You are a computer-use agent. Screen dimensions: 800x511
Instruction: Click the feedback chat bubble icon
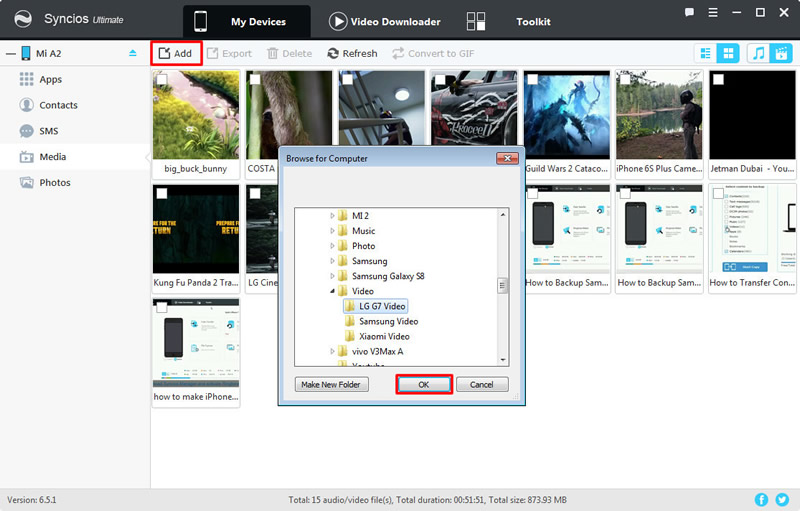[689, 12]
